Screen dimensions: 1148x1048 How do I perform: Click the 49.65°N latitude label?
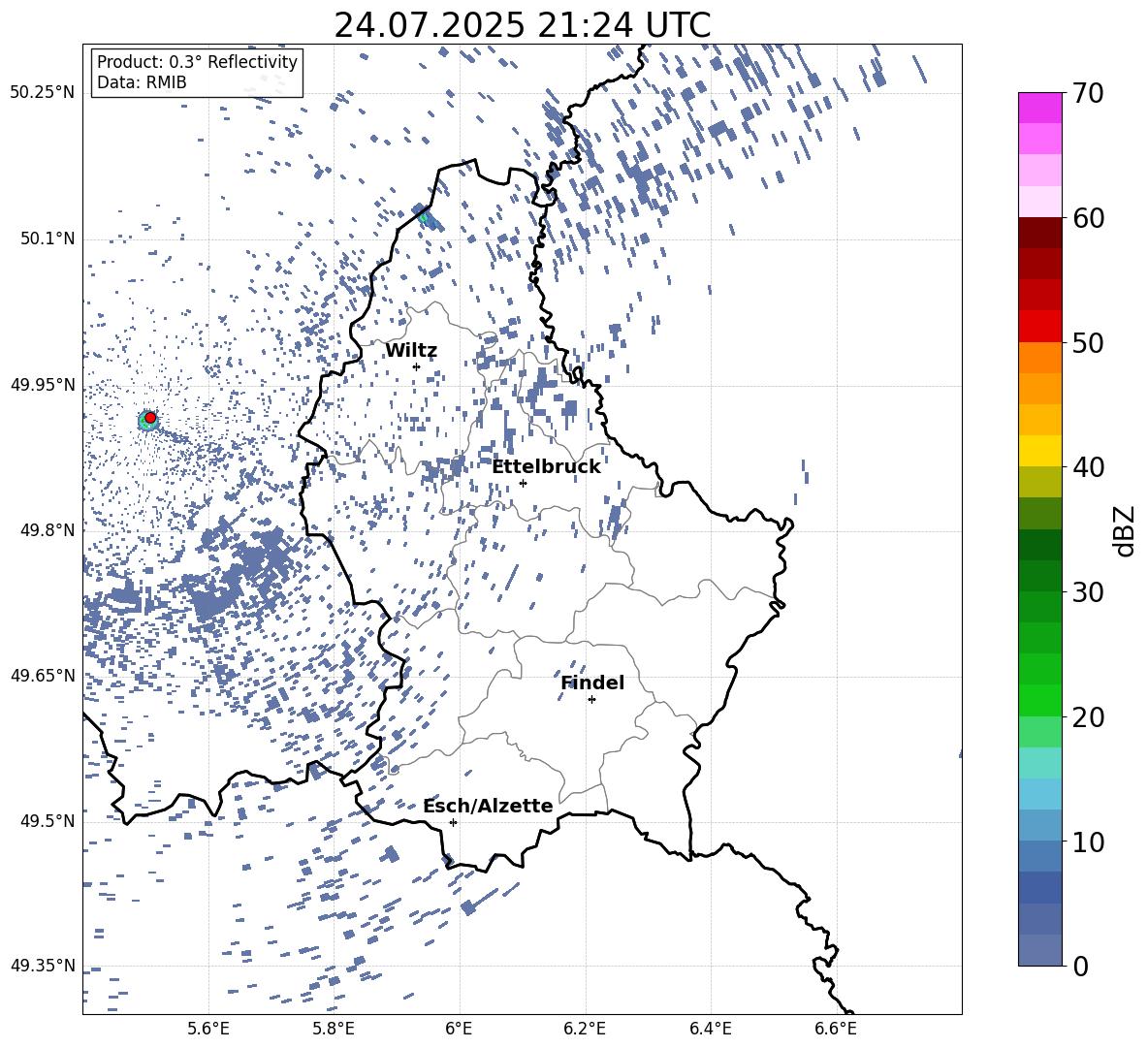click(43, 675)
